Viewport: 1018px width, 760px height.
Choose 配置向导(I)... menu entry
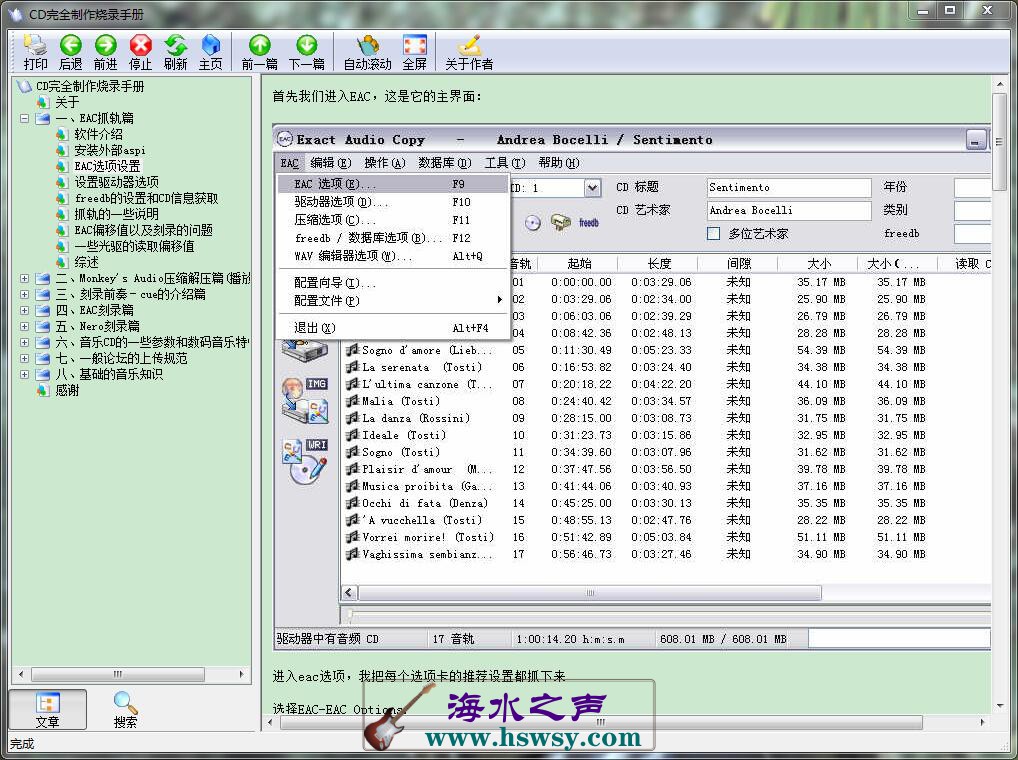pos(392,283)
